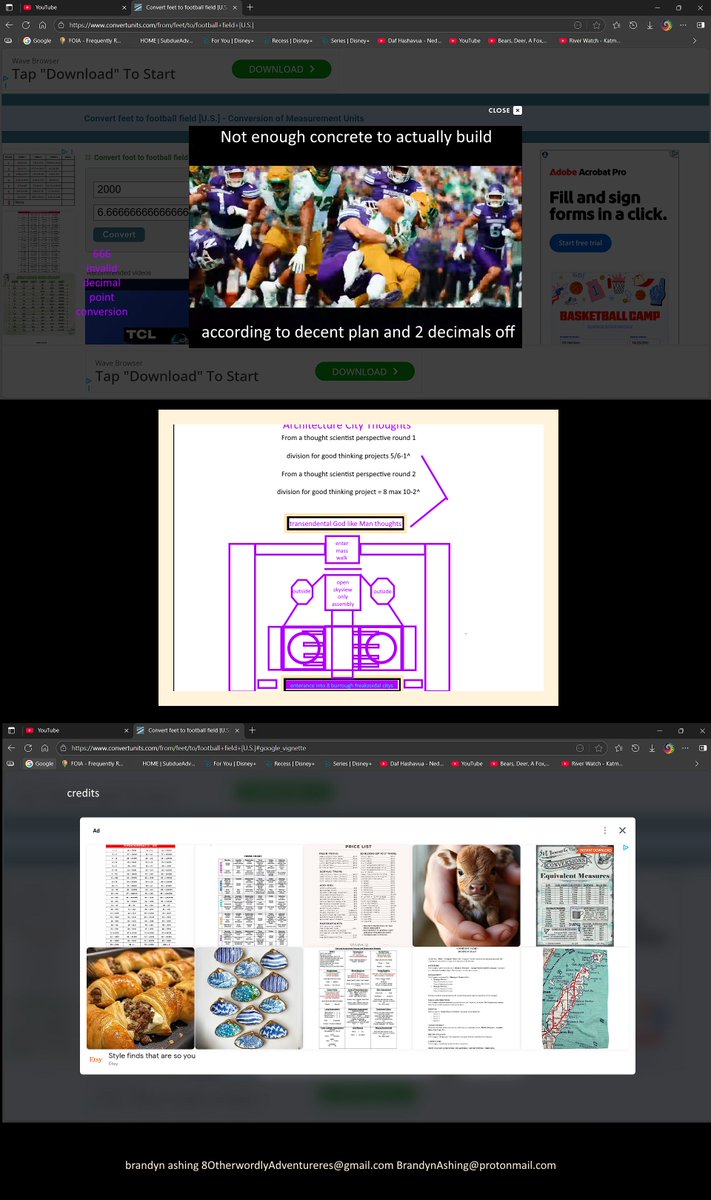Screen dimensions: 711x1200
Task: Click the baby calf in hands ad image
Action: (x=466, y=895)
